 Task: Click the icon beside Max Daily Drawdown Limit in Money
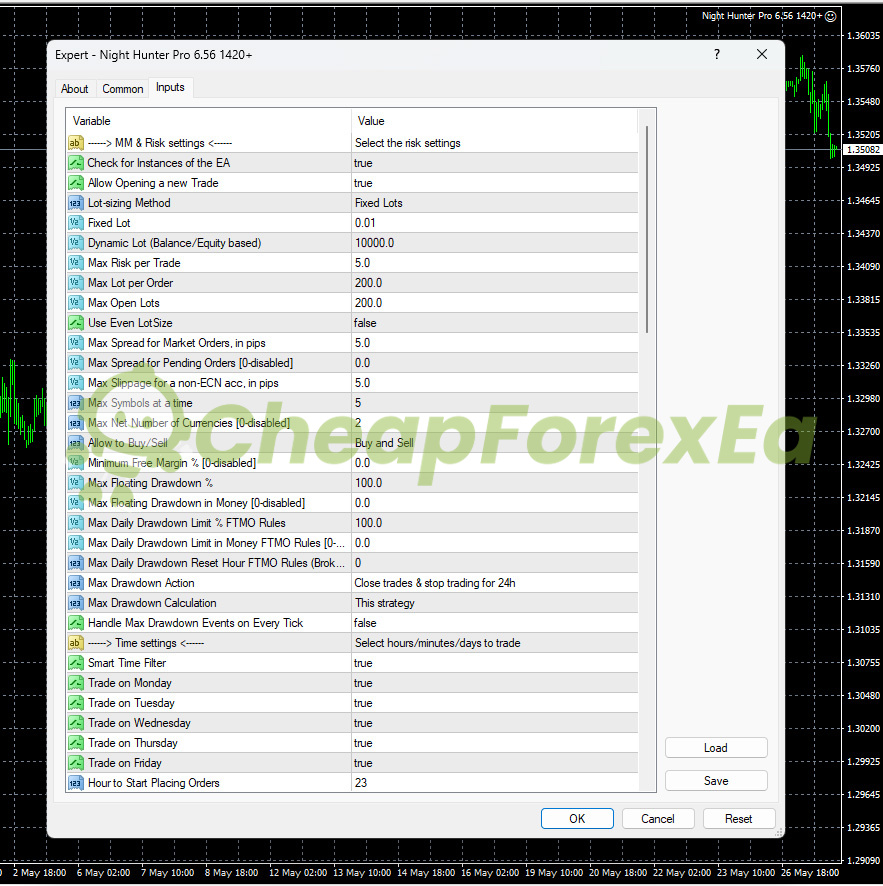[76, 543]
